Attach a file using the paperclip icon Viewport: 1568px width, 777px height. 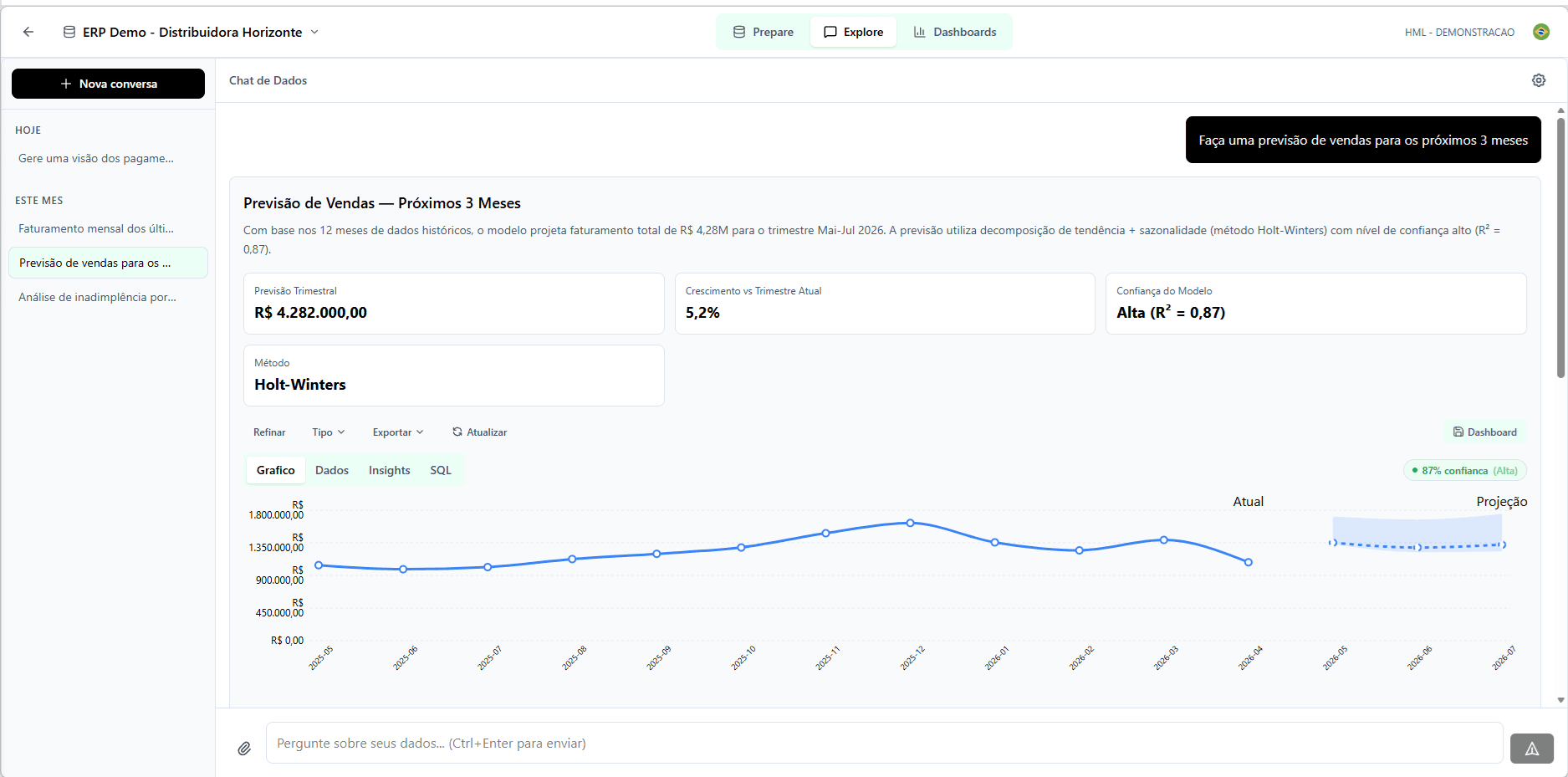coord(244,748)
